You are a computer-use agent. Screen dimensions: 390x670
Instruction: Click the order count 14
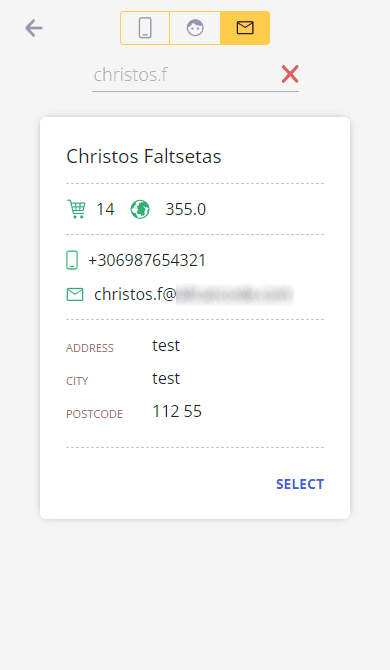105,209
